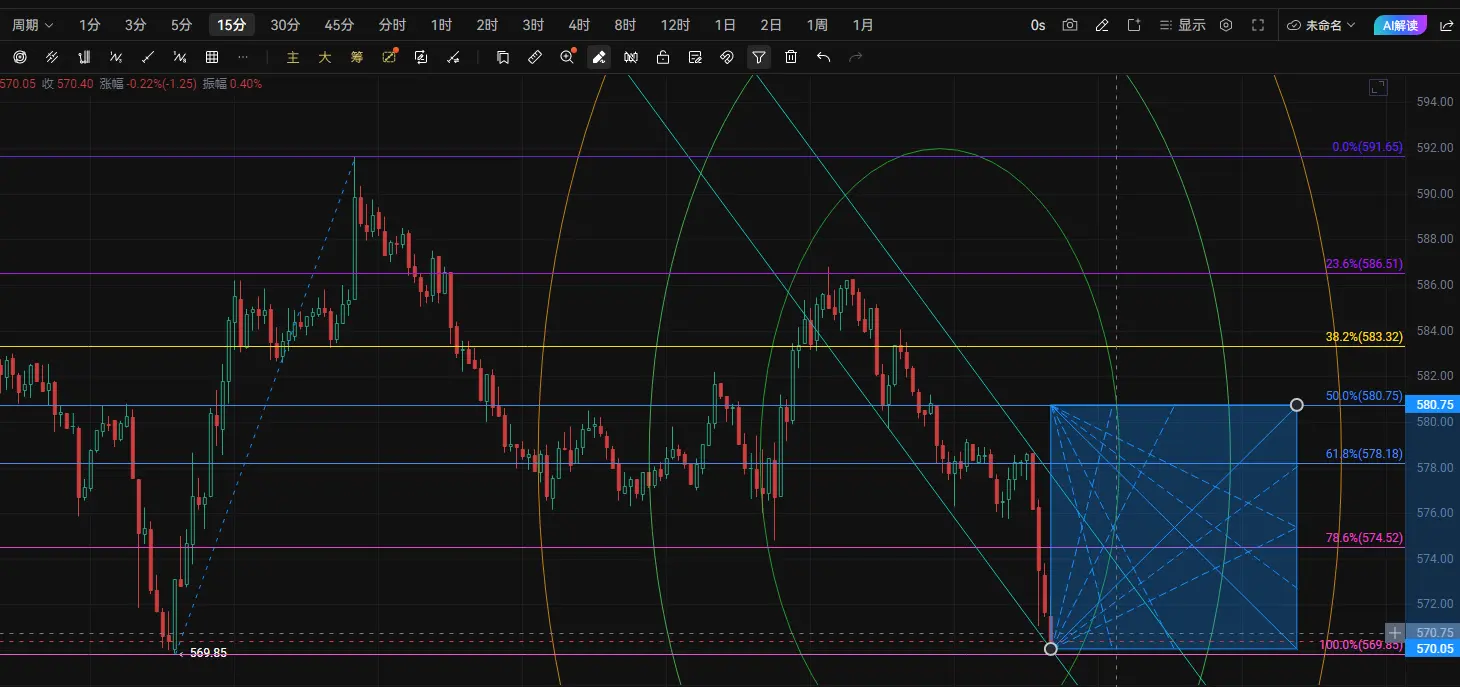Select the 1日 timeframe tab
This screenshot has width=1460, height=687.
point(726,25)
